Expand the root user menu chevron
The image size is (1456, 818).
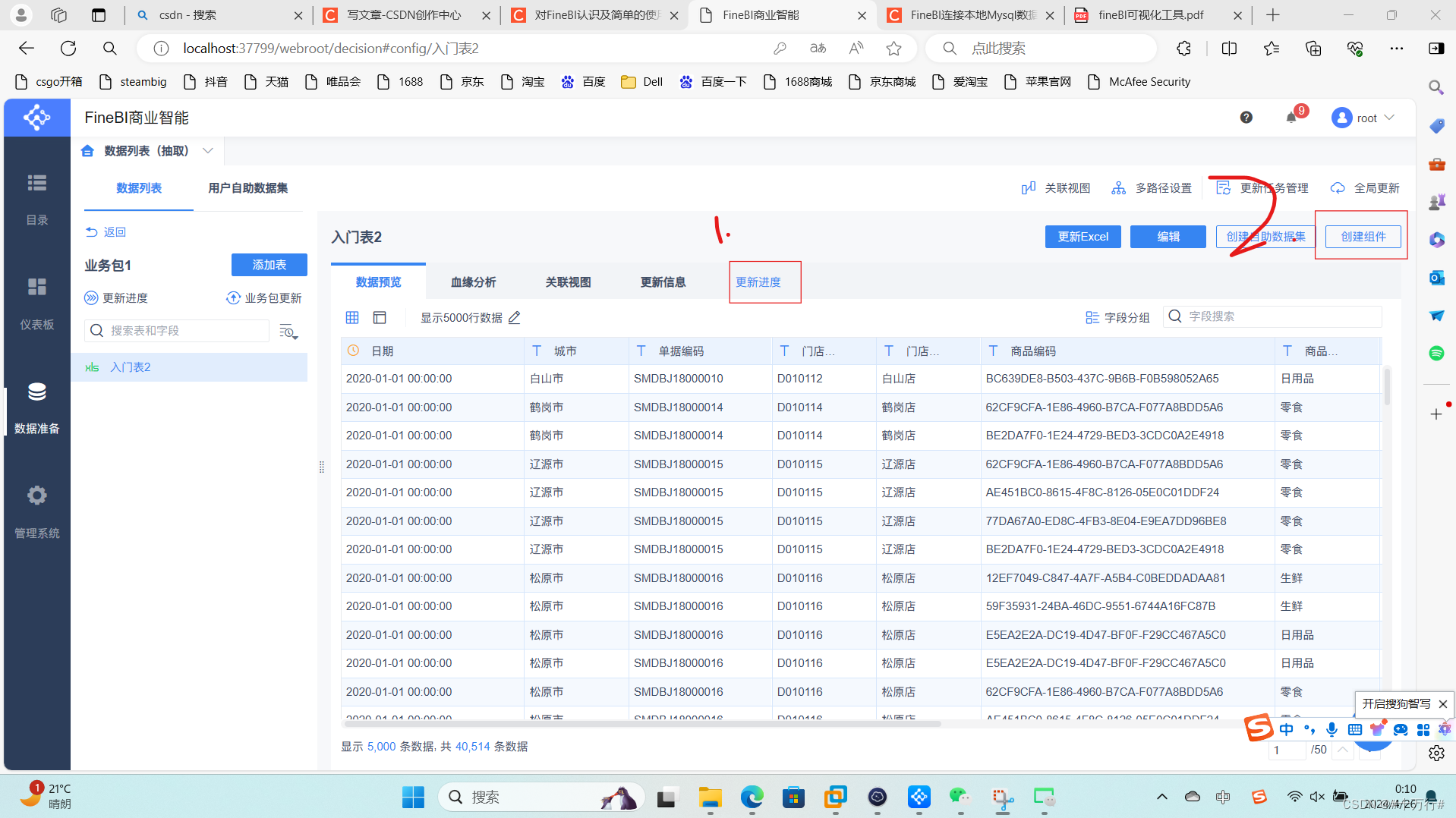(1389, 118)
